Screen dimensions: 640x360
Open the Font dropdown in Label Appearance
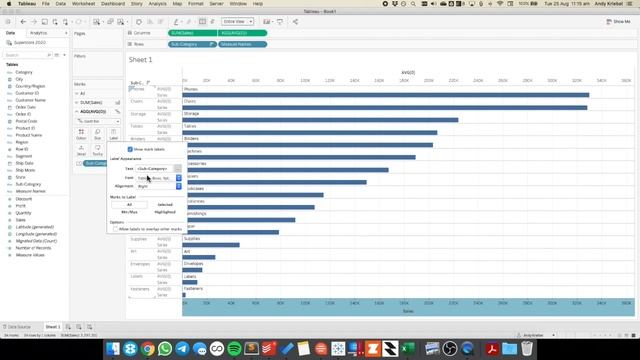coord(159,178)
